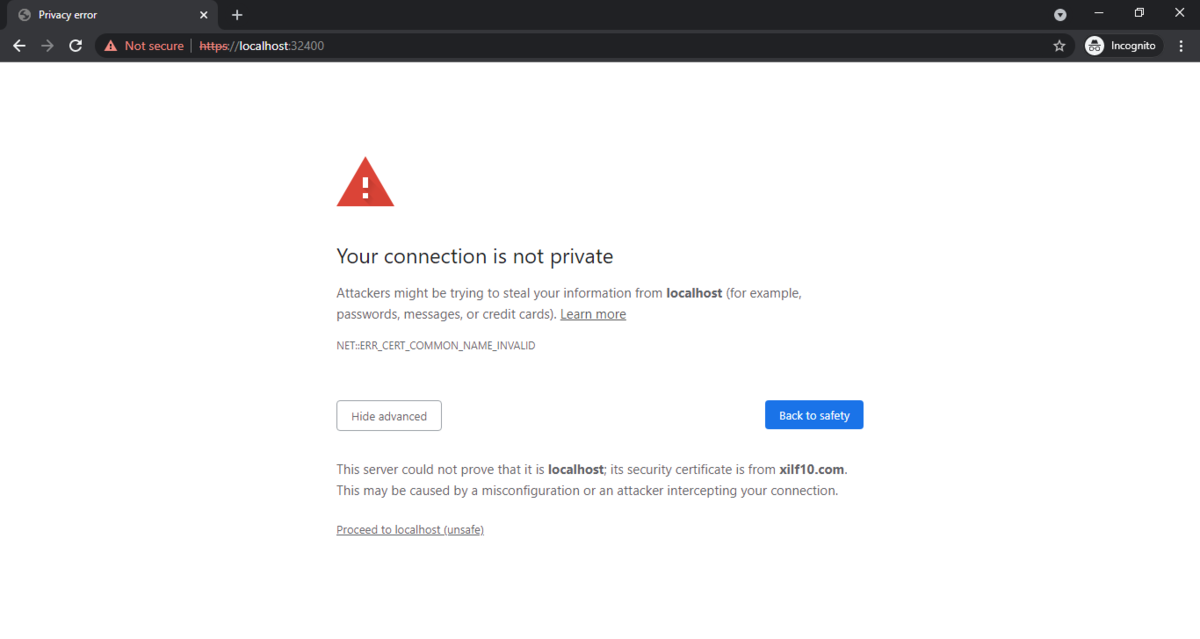The height and width of the screenshot is (639, 1200).
Task: Click the address bar URL field
Action: pos(600,46)
